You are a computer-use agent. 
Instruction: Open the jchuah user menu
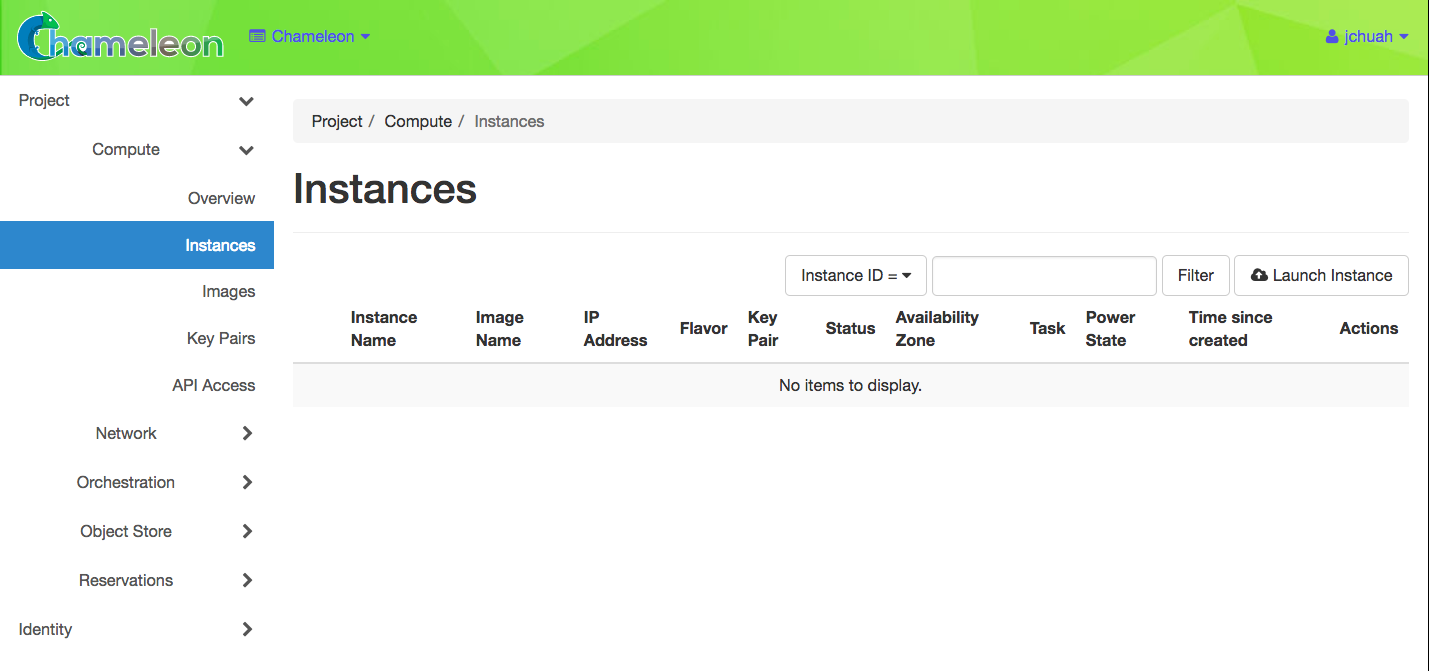point(1367,36)
